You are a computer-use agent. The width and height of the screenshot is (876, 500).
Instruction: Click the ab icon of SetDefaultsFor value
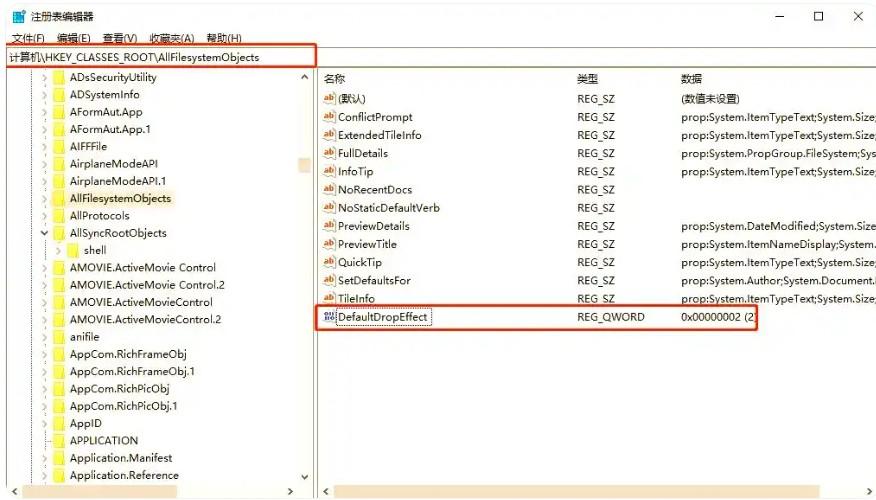click(x=329, y=280)
